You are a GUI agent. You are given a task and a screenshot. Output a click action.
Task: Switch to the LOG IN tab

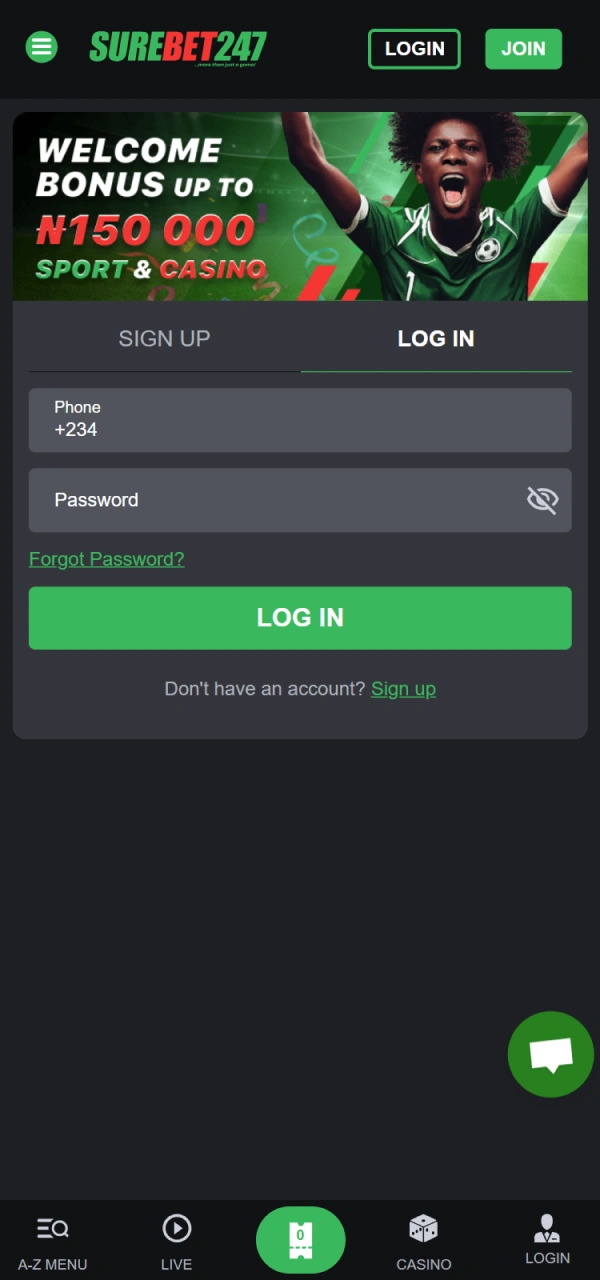coord(436,338)
